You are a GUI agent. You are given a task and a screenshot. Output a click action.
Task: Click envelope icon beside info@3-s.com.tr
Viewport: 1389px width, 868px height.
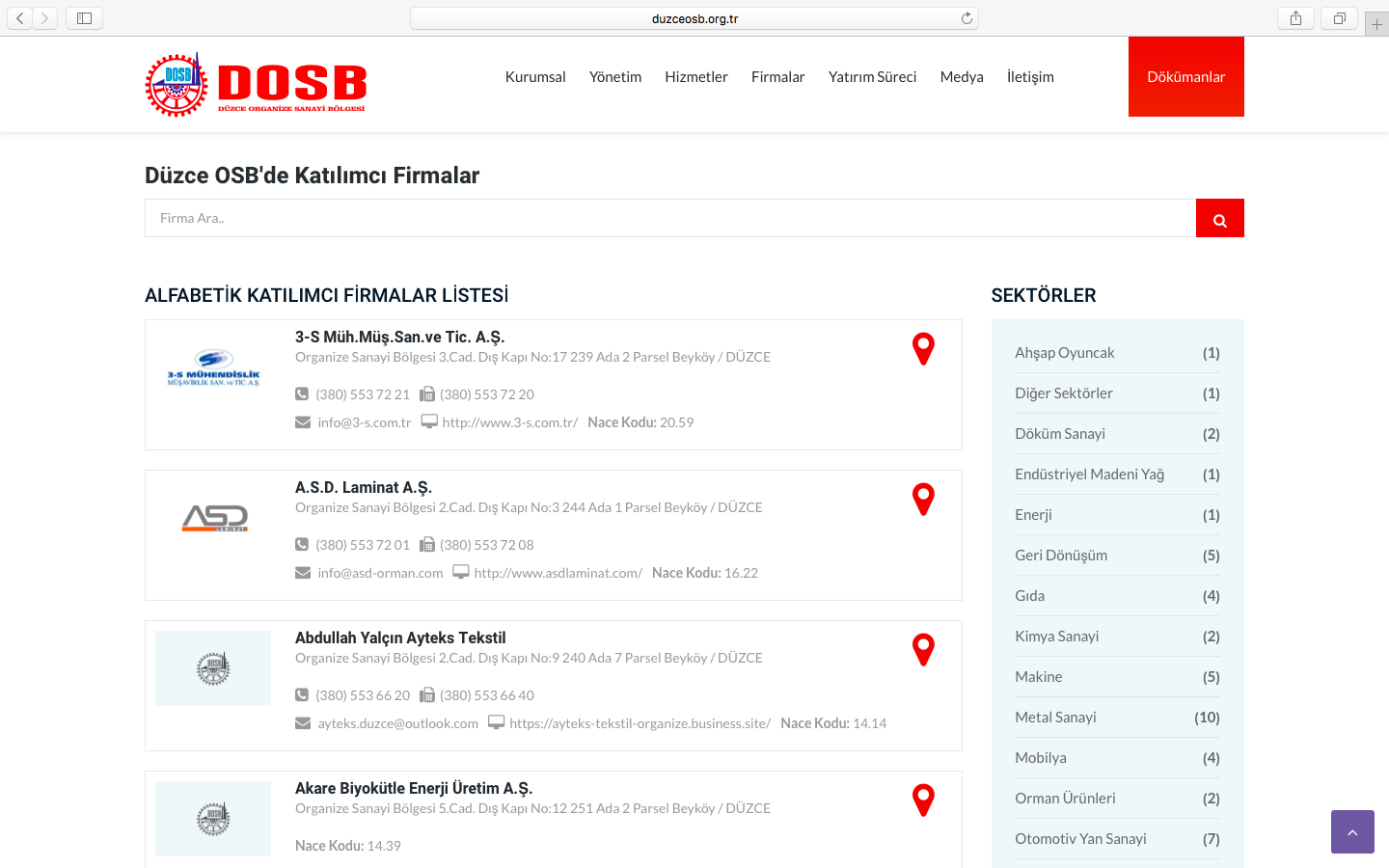[303, 422]
